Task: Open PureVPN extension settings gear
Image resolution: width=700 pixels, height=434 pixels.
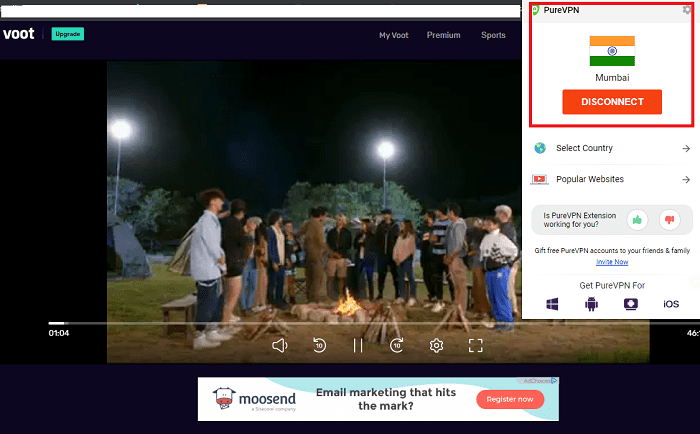Action: (686, 9)
